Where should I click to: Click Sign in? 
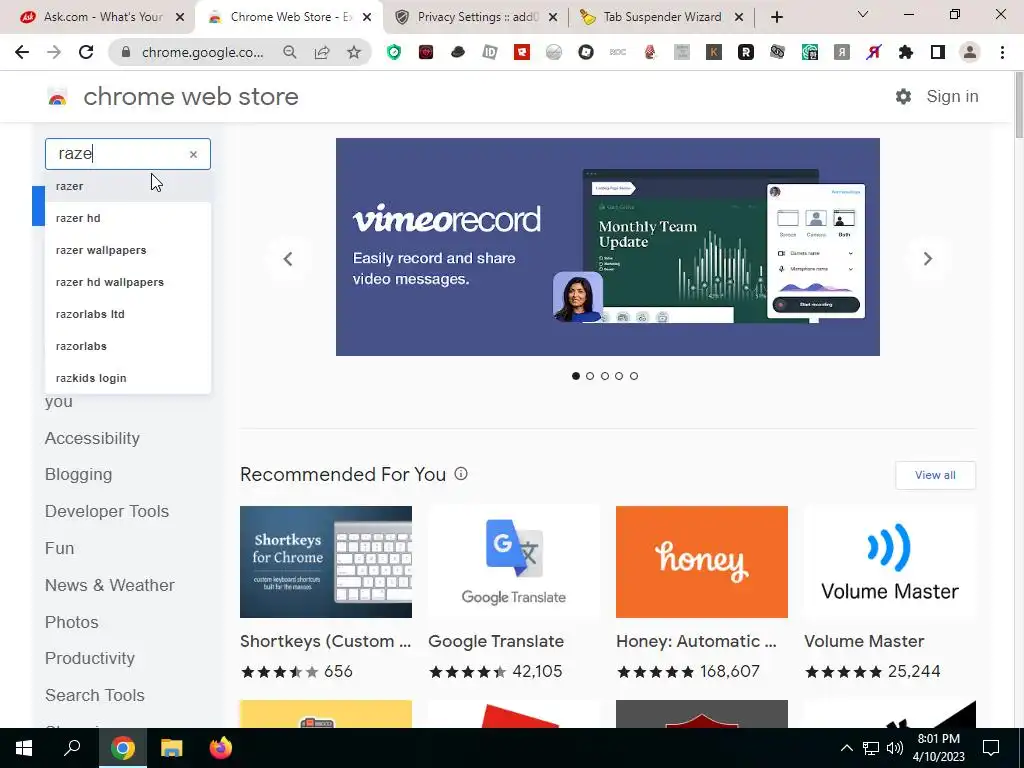(952, 97)
